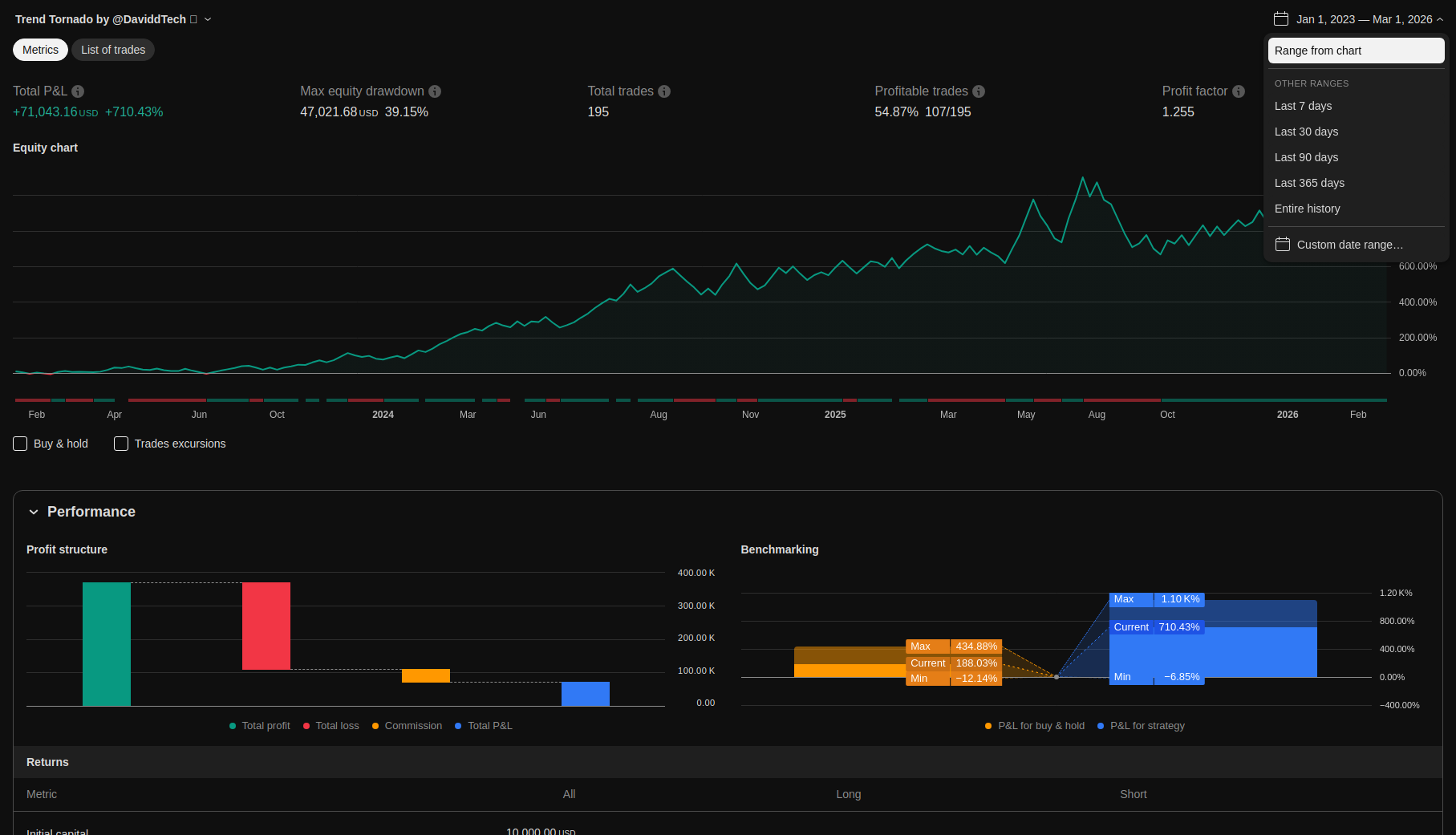Click the info icon beside Total trades
Image resolution: width=1456 pixels, height=835 pixels.
pos(664,91)
